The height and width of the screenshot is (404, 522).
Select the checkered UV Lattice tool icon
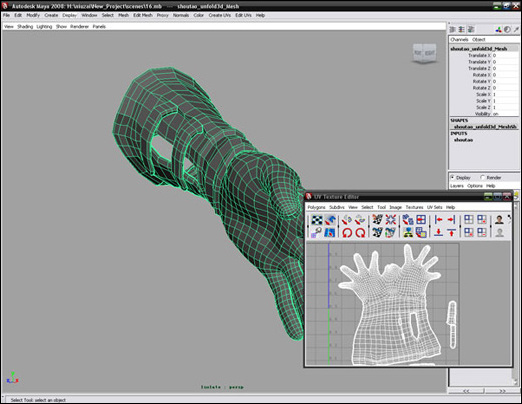pos(317,220)
